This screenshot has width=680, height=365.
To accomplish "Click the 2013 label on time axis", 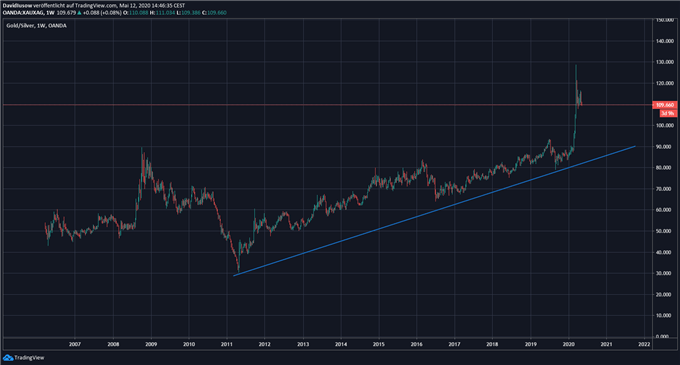I will click(303, 344).
